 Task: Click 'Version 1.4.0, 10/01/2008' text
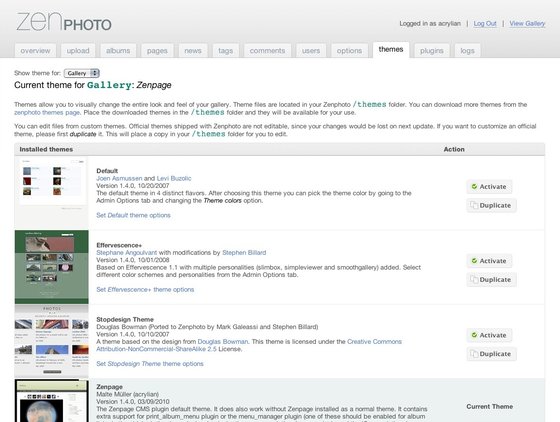(132, 260)
